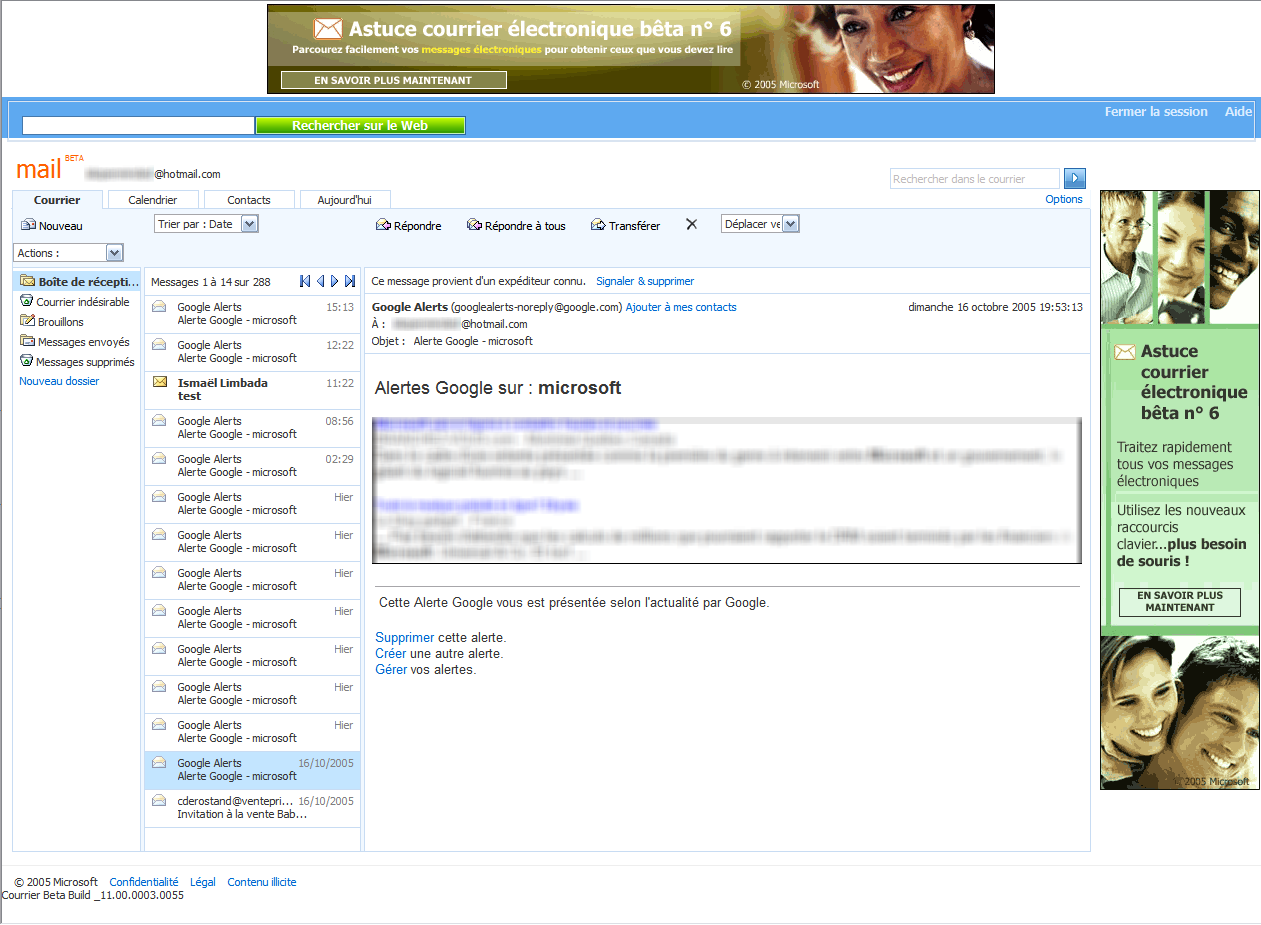1261x925 pixels.
Task: Click the side banner photo of the couple
Action: tap(1180, 713)
